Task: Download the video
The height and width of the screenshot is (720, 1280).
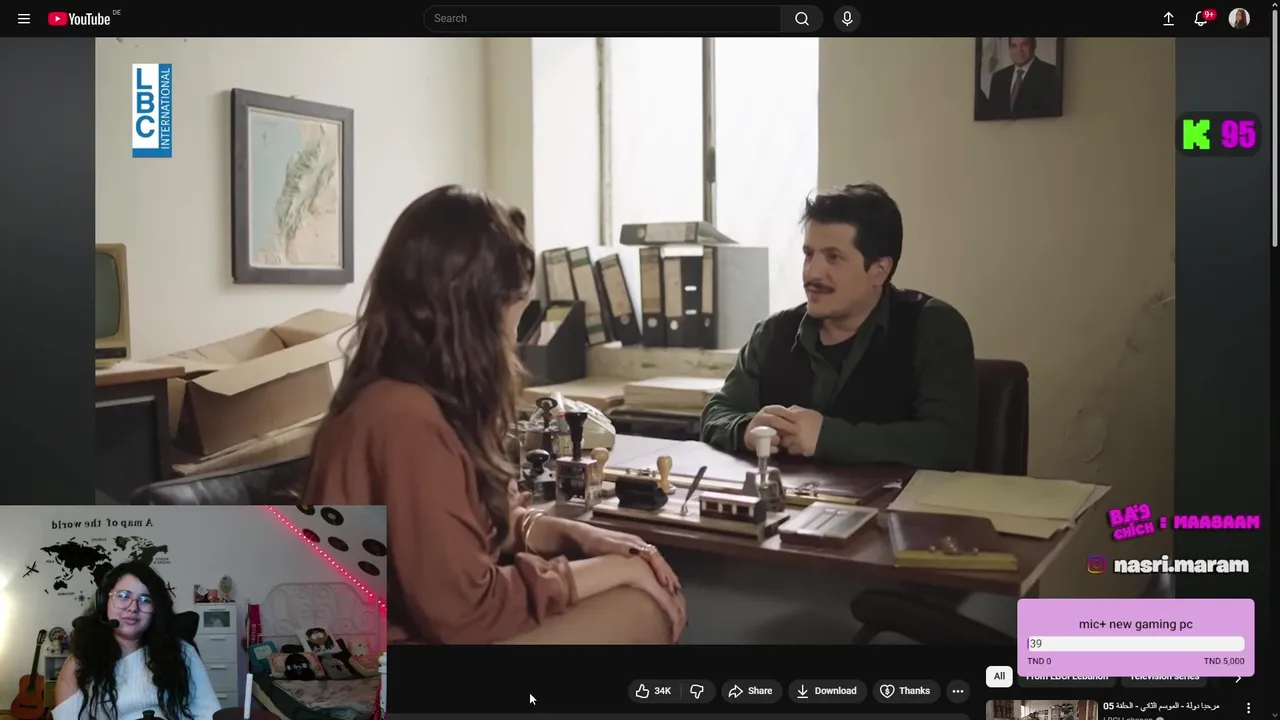Action: tap(826, 691)
